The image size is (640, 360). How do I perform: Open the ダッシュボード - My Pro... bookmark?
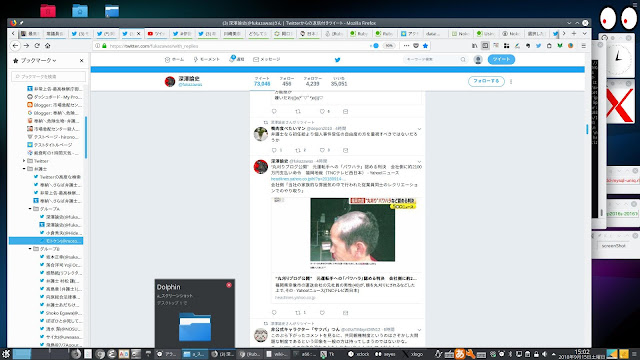[54, 97]
